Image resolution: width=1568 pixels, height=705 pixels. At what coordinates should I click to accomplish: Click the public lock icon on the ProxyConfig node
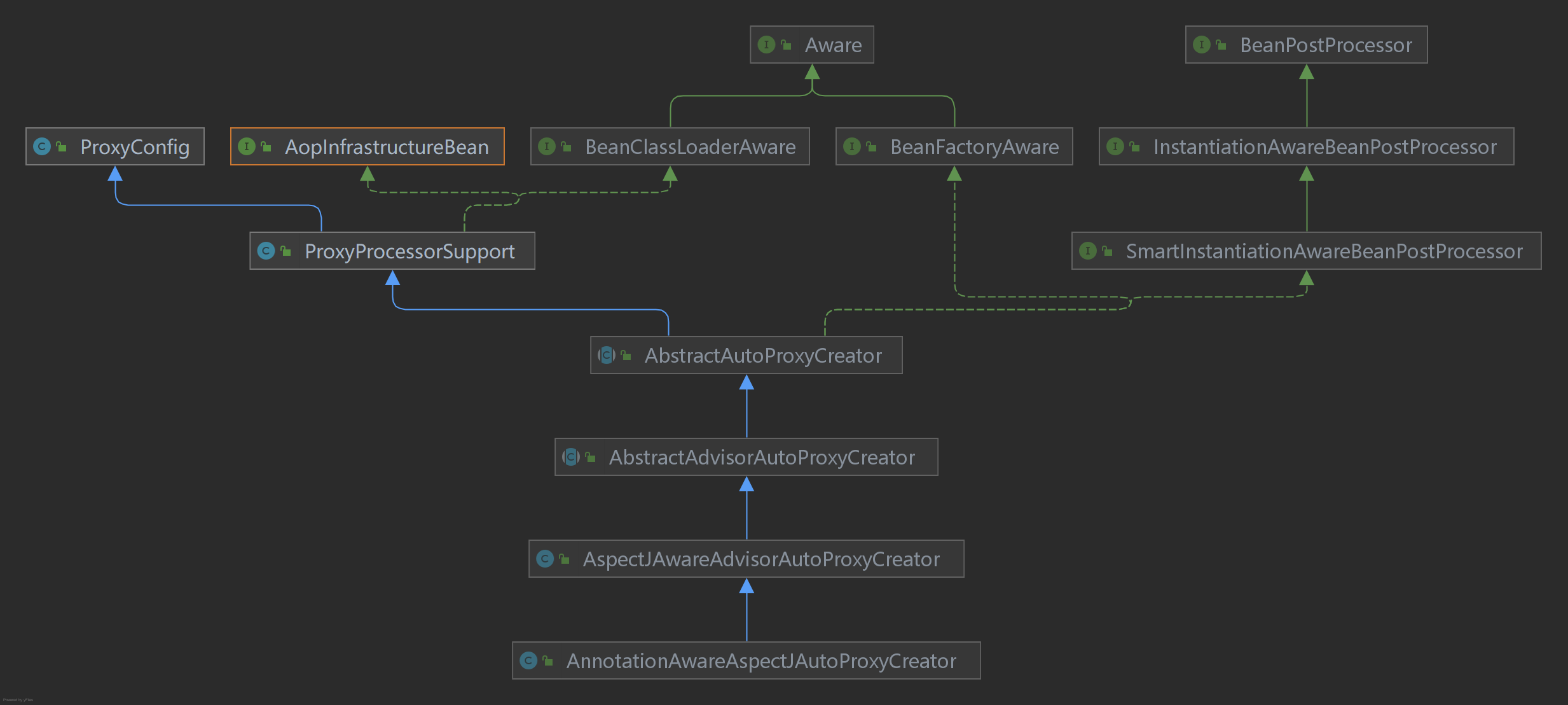61,146
